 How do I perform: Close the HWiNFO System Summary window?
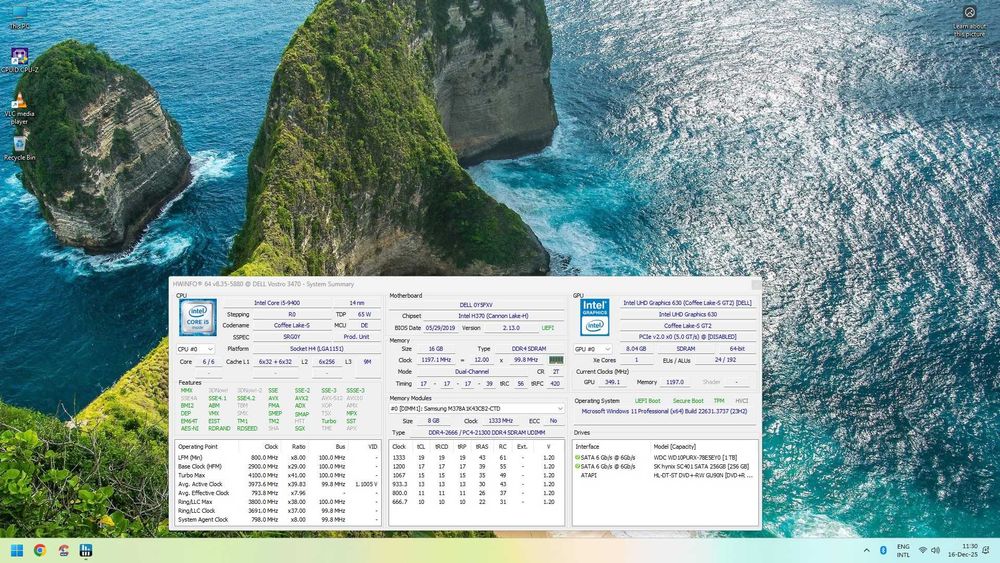756,284
